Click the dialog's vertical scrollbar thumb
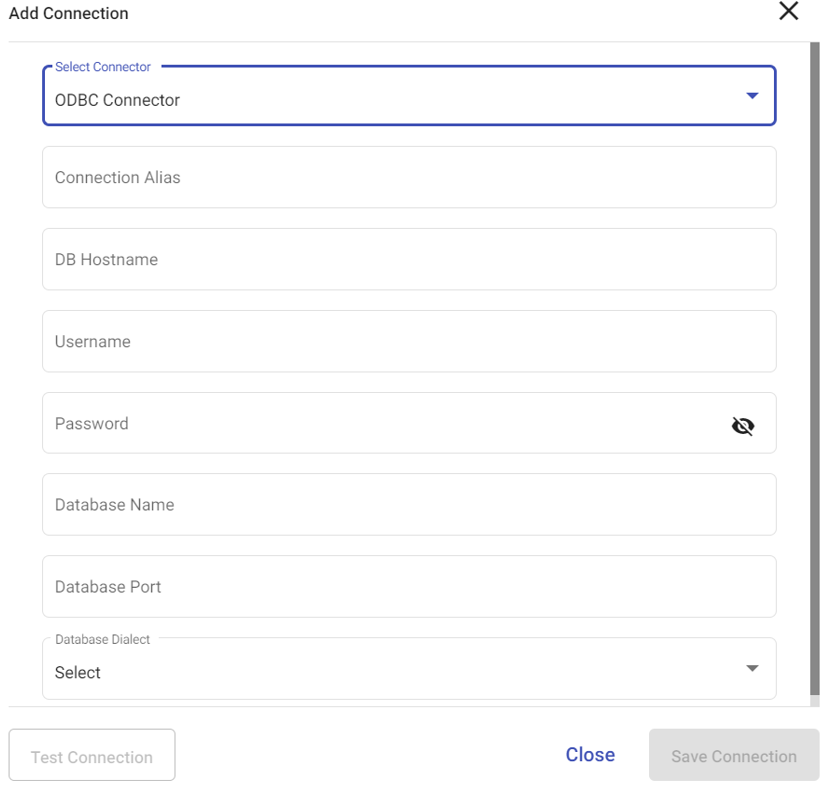This screenshot has width=833, height=793. pos(814,368)
